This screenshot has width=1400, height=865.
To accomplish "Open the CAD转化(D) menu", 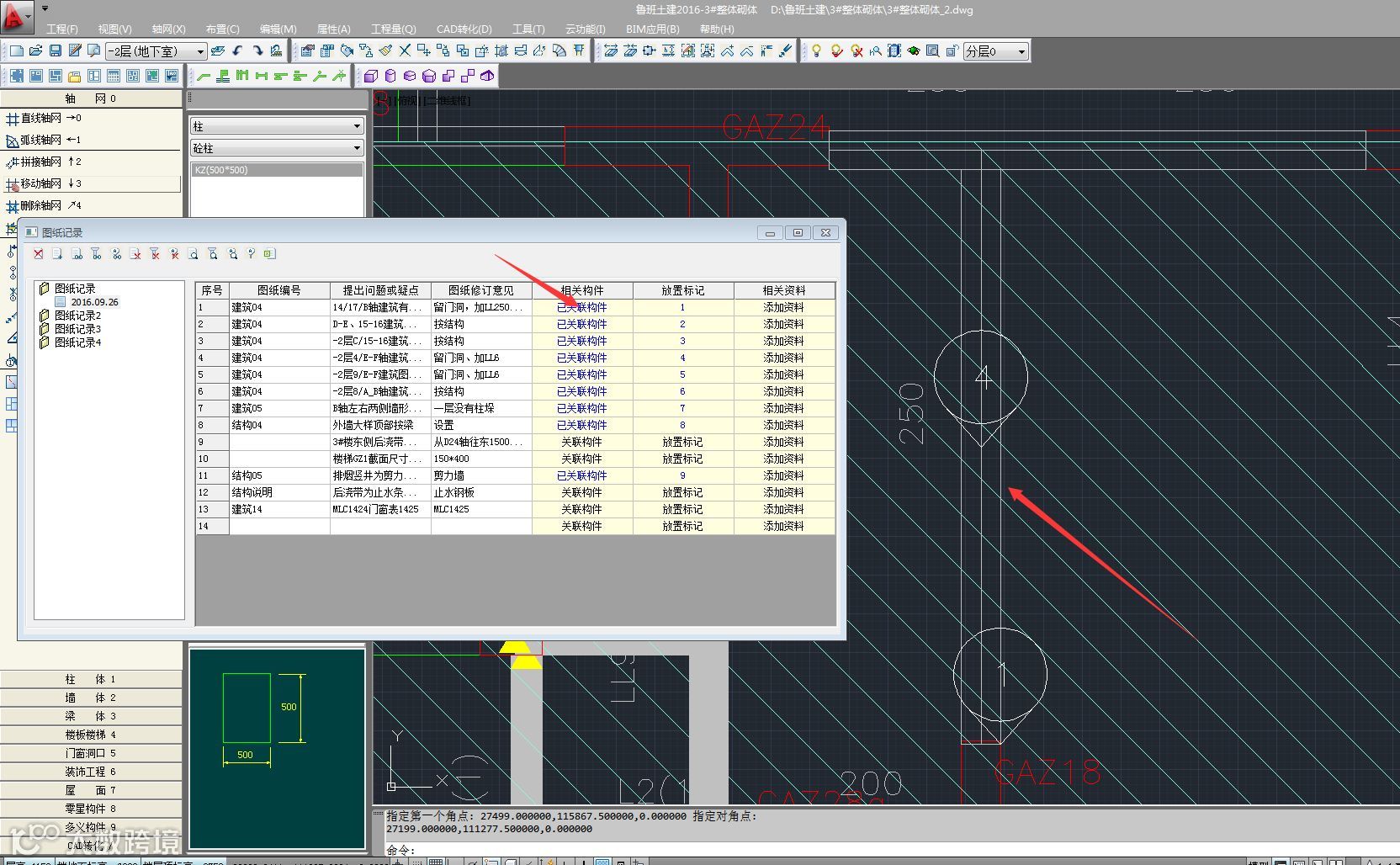I will pyautogui.click(x=464, y=29).
